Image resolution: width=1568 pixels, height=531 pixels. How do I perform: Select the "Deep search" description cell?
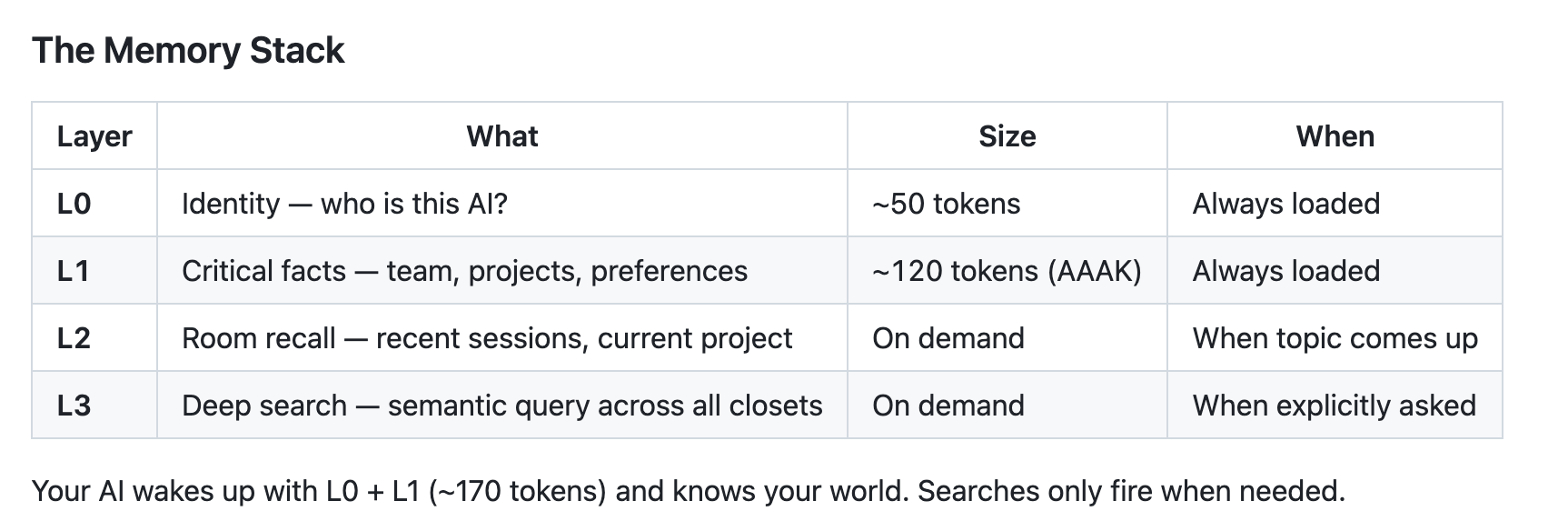(x=502, y=406)
